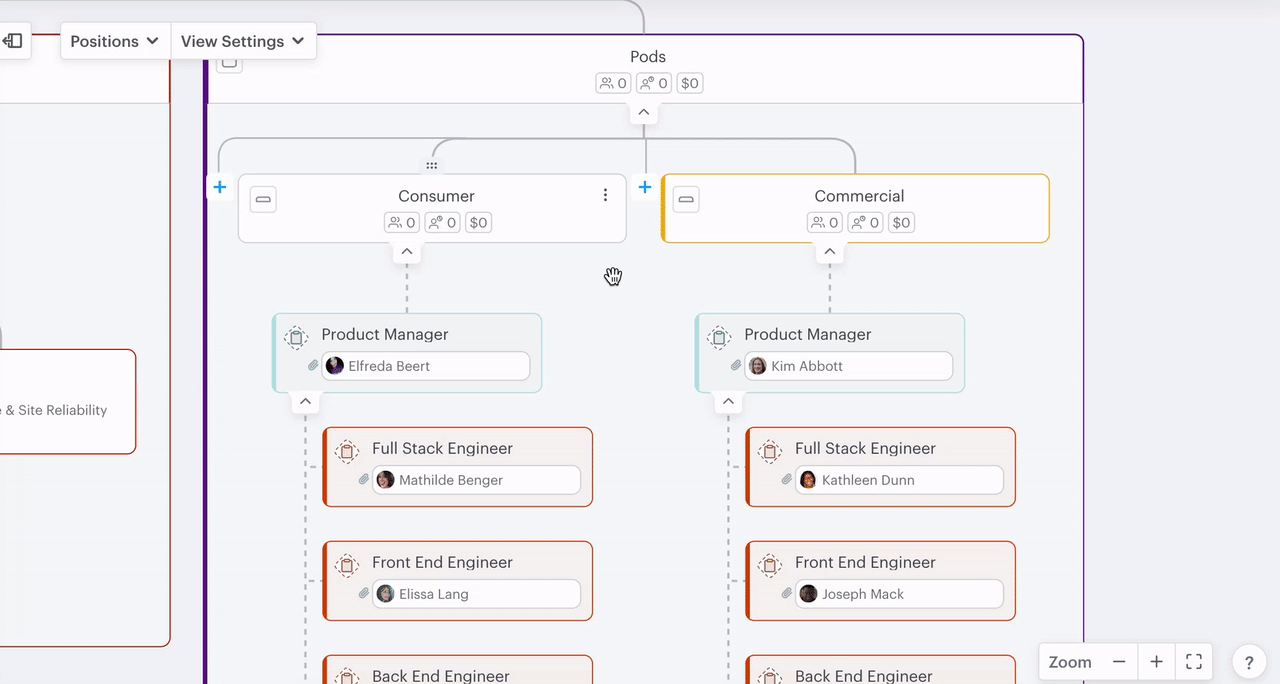This screenshot has height=684, width=1280.
Task: Click the fullscreen icon in the zoom bar
Action: [1193, 661]
